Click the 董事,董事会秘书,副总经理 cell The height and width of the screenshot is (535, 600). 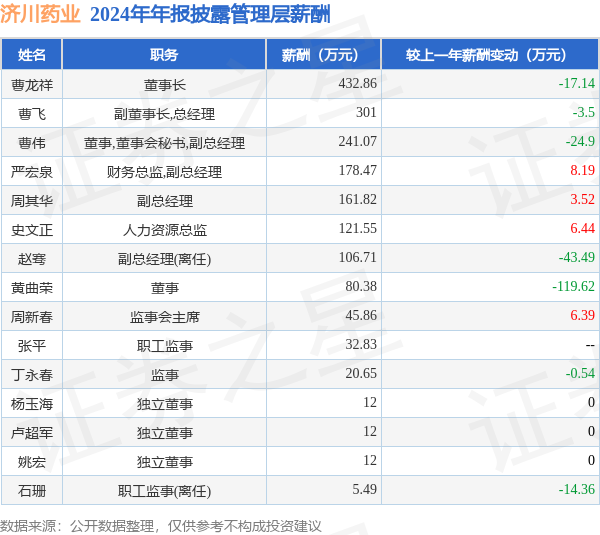coord(165,143)
